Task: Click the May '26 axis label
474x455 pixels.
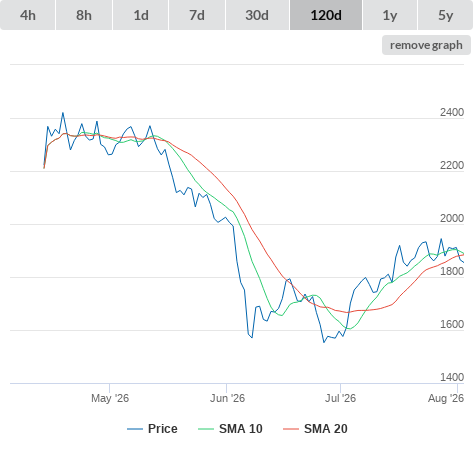Action: coord(110,398)
